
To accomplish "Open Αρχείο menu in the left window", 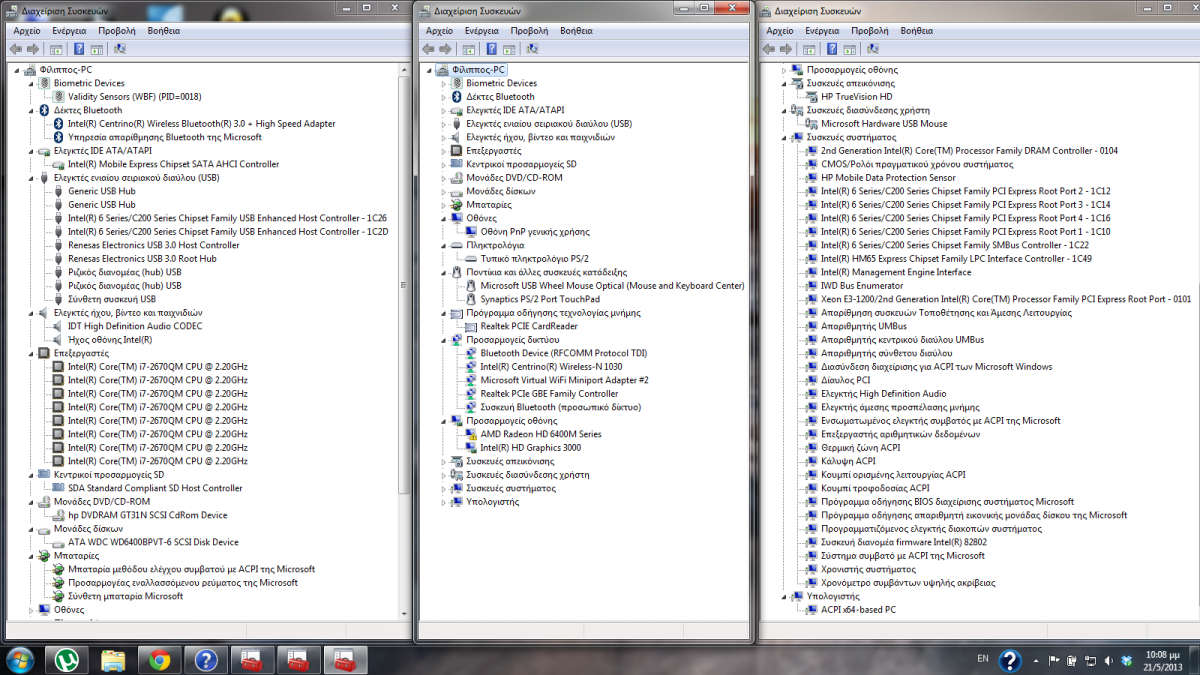I will (26, 31).
